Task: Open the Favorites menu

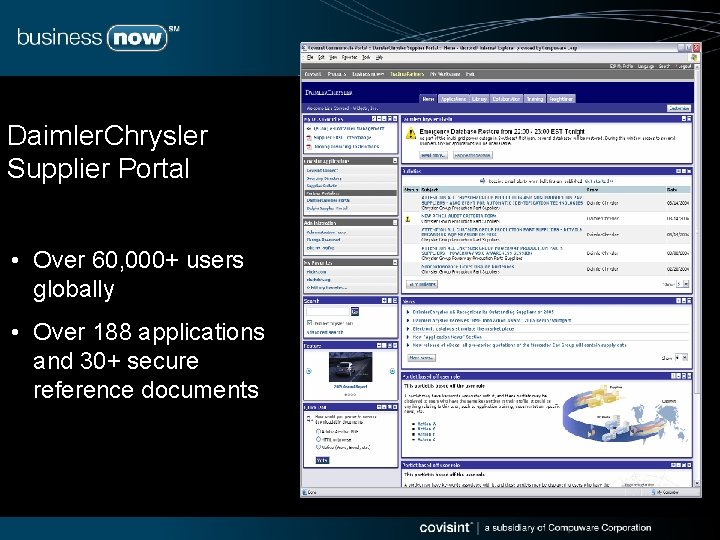Action: point(349,57)
